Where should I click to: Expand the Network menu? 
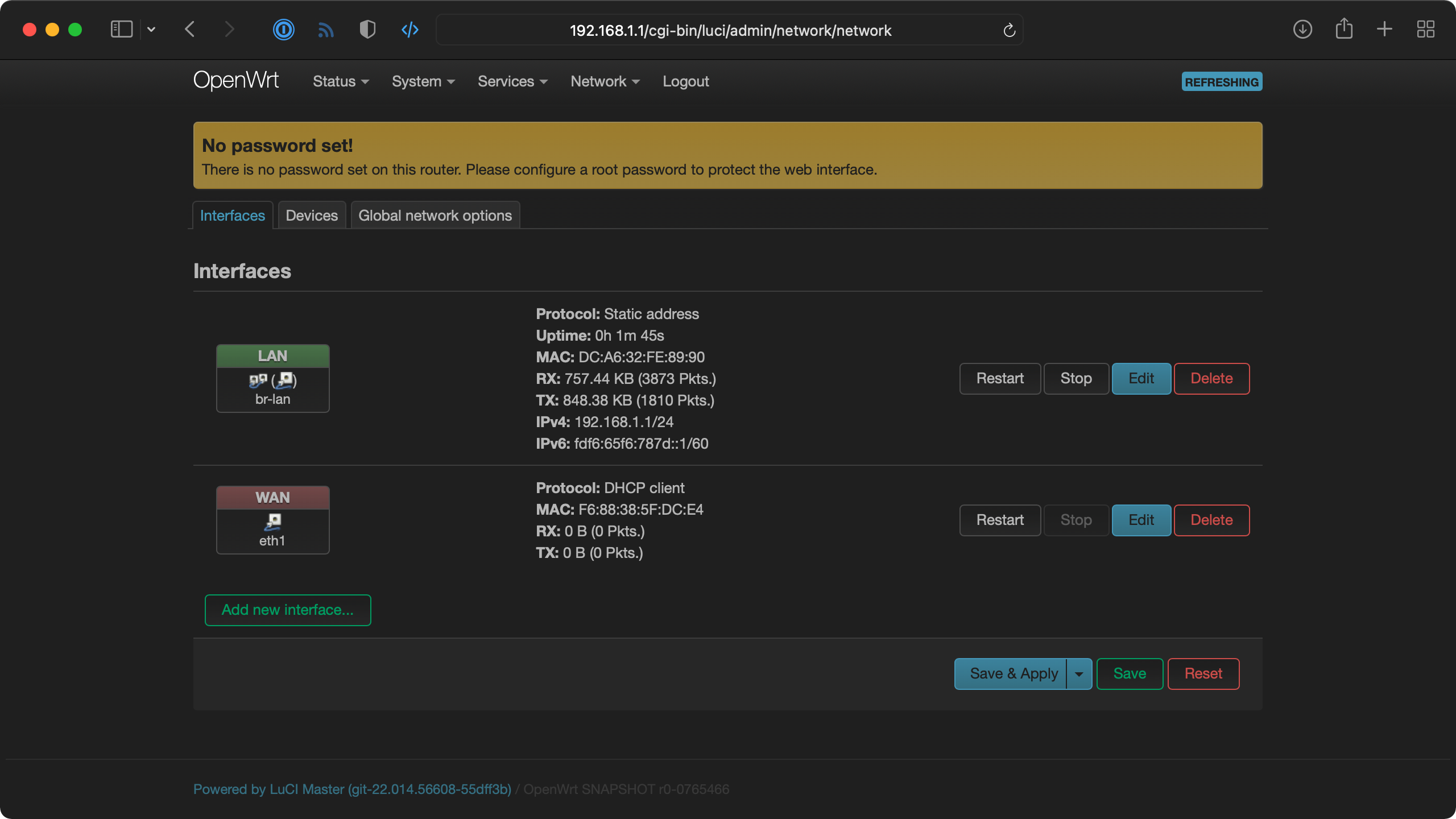605,81
